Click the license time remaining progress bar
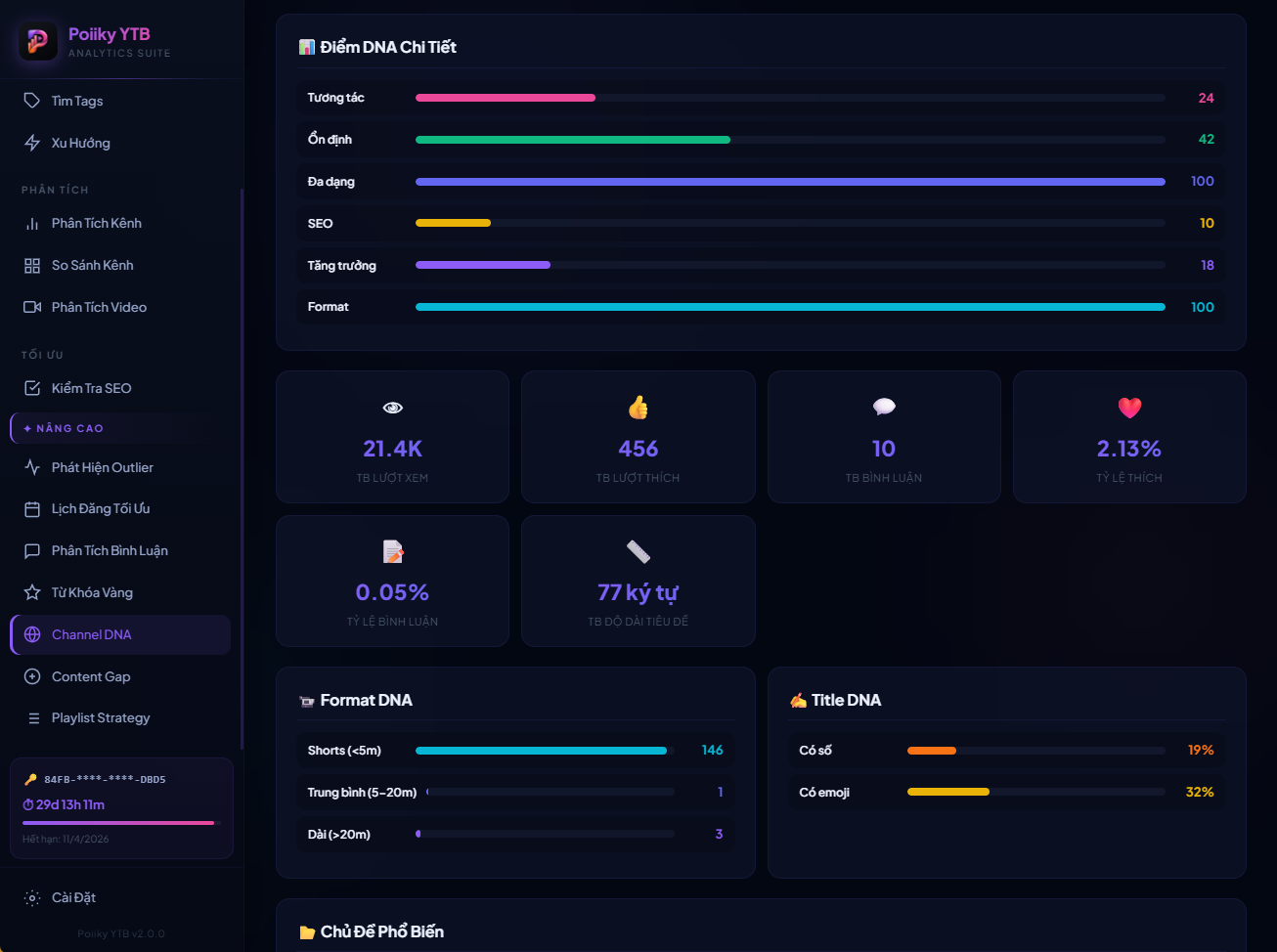 (121, 823)
